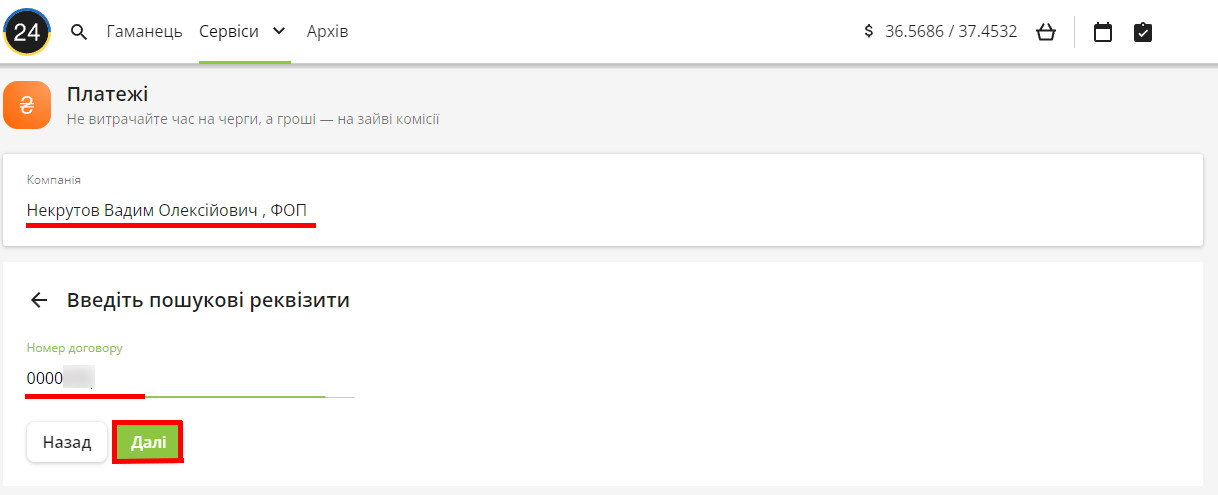Open the clipboard checkmark tasks icon
Viewport: 1218px width, 495px height.
(1143, 32)
